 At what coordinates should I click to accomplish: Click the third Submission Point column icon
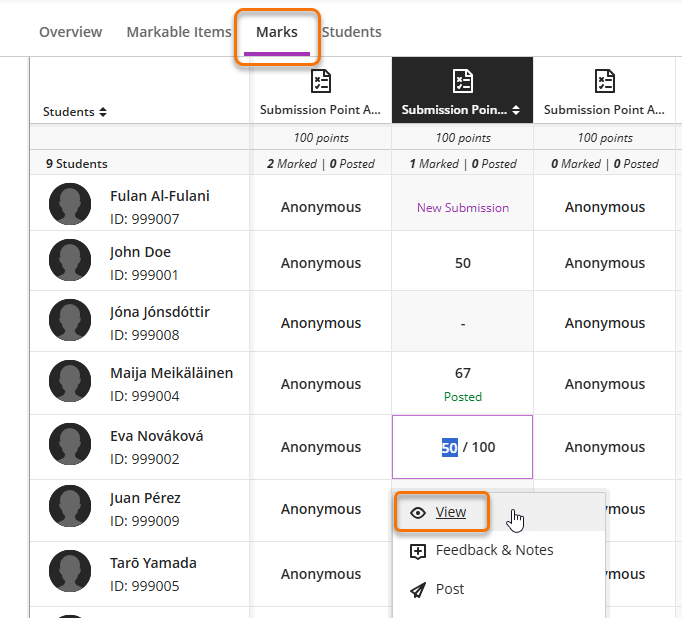click(604, 81)
